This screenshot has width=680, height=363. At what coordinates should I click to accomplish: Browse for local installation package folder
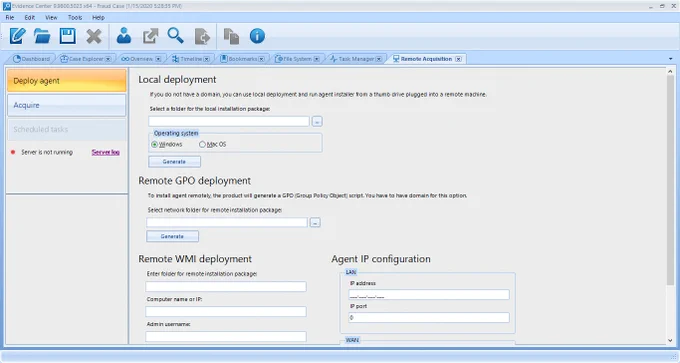[317, 121]
